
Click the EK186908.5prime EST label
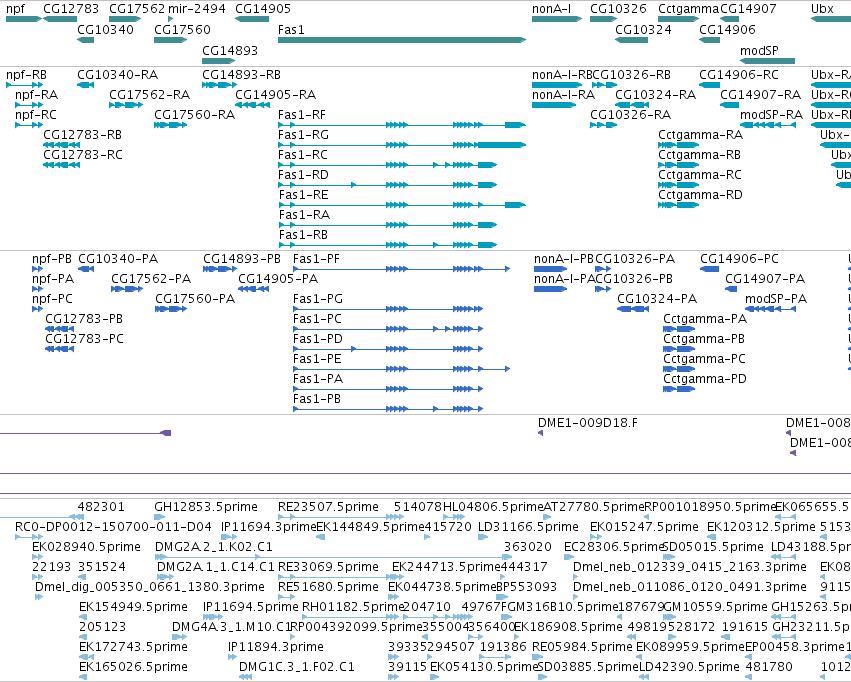coord(568,627)
